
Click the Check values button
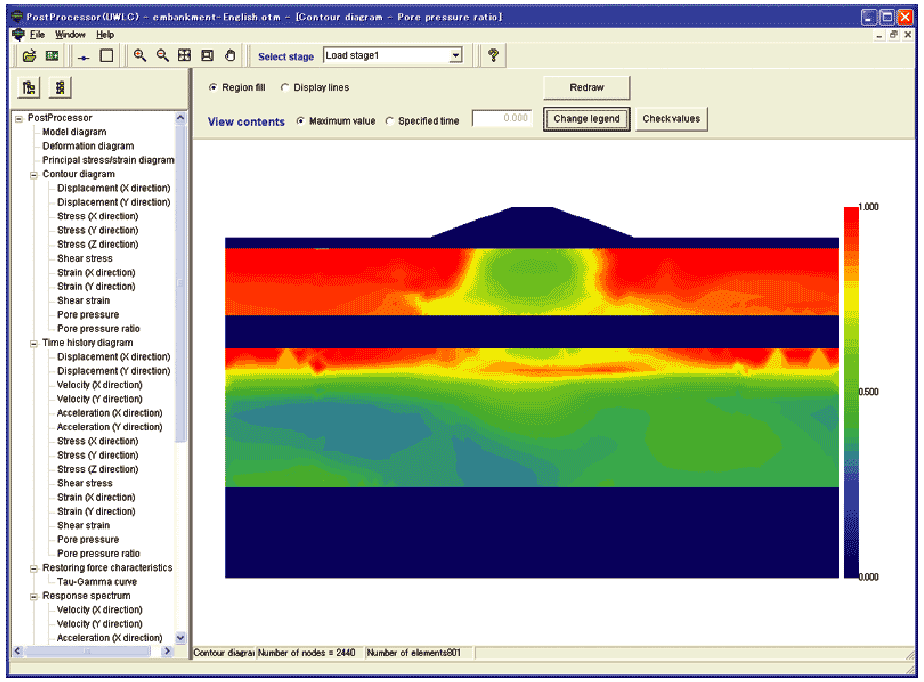tap(671, 119)
